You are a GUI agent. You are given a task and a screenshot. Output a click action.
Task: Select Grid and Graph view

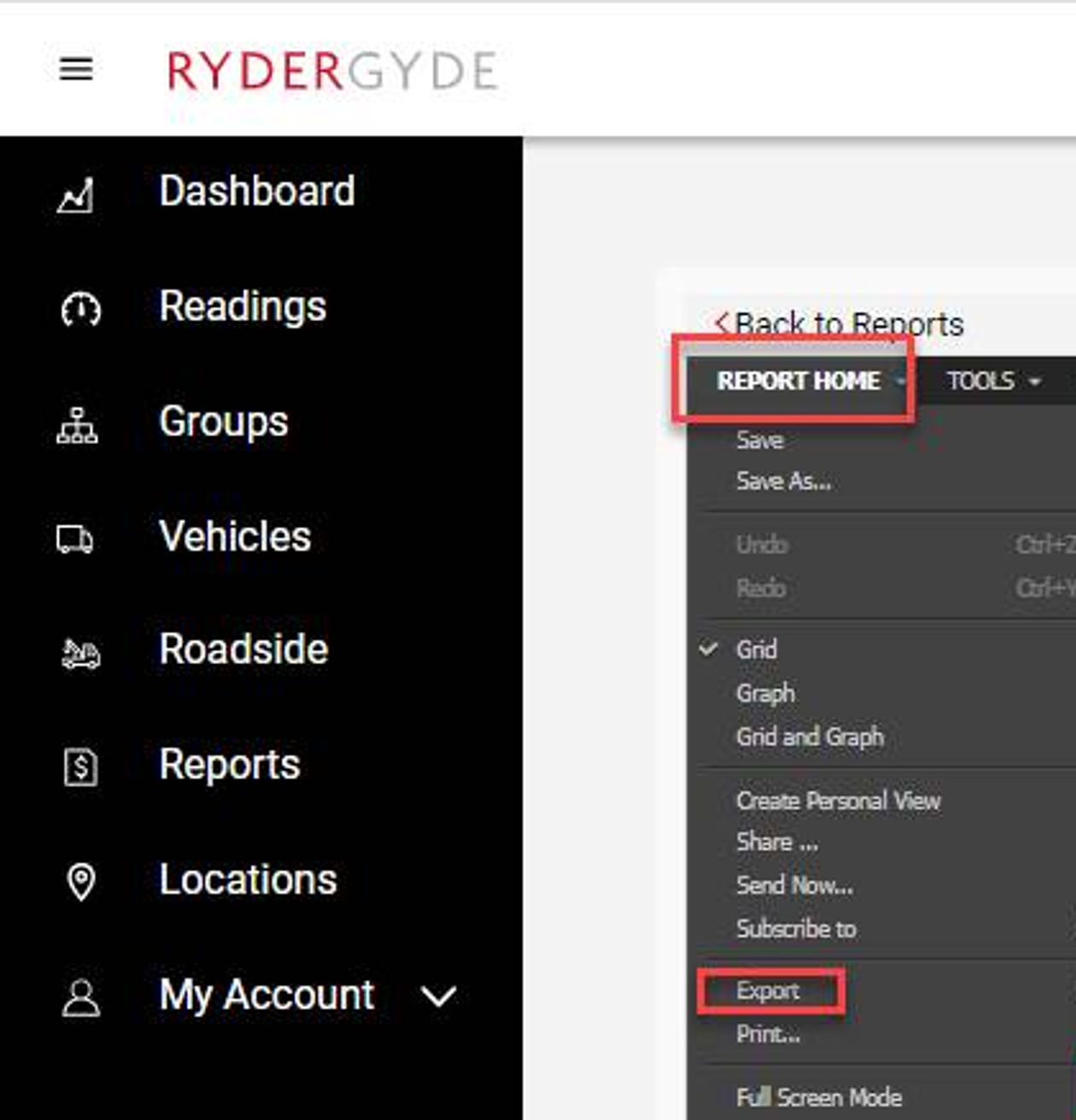coord(810,737)
